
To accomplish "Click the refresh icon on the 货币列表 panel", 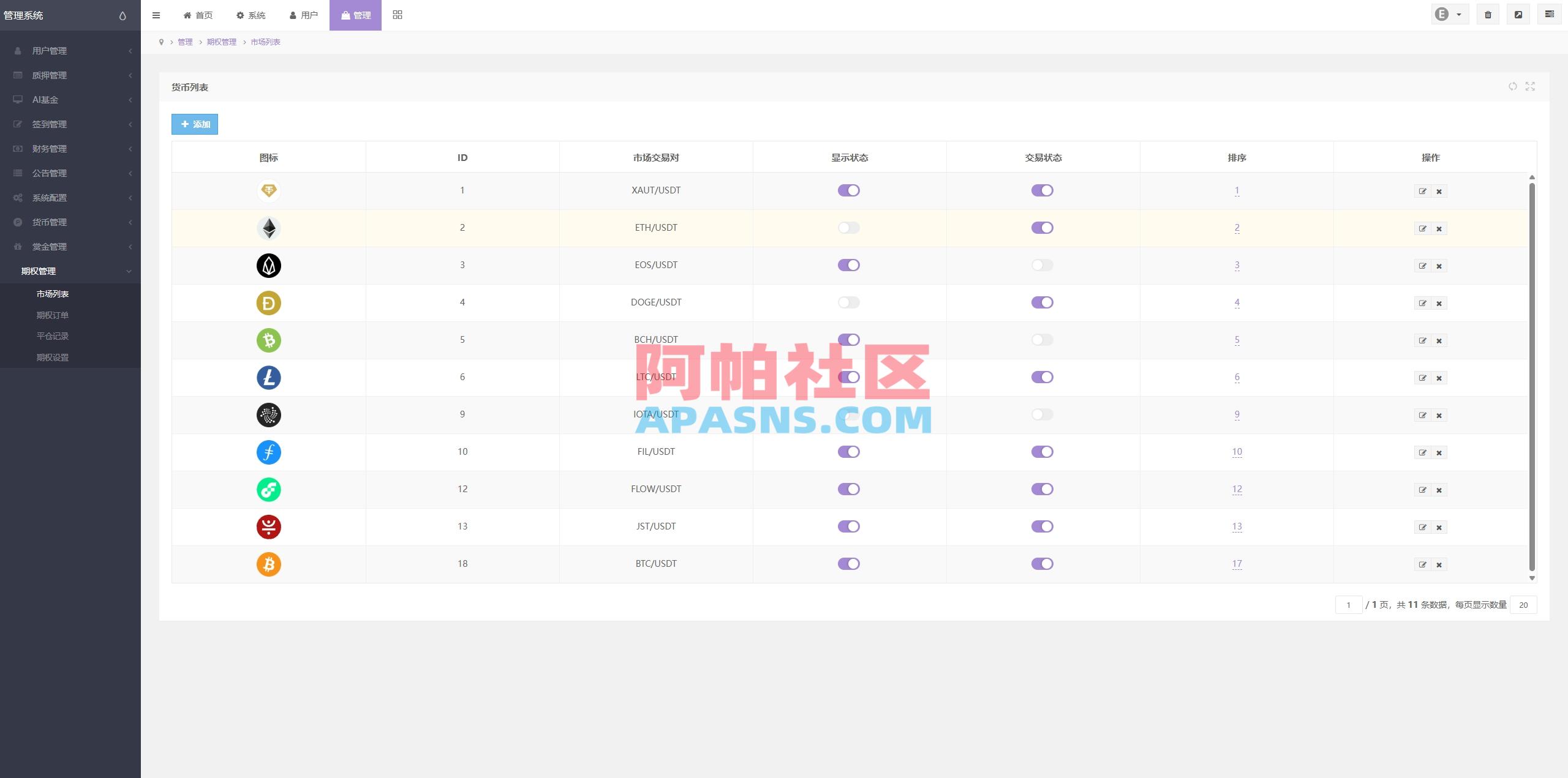I will pos(1513,87).
